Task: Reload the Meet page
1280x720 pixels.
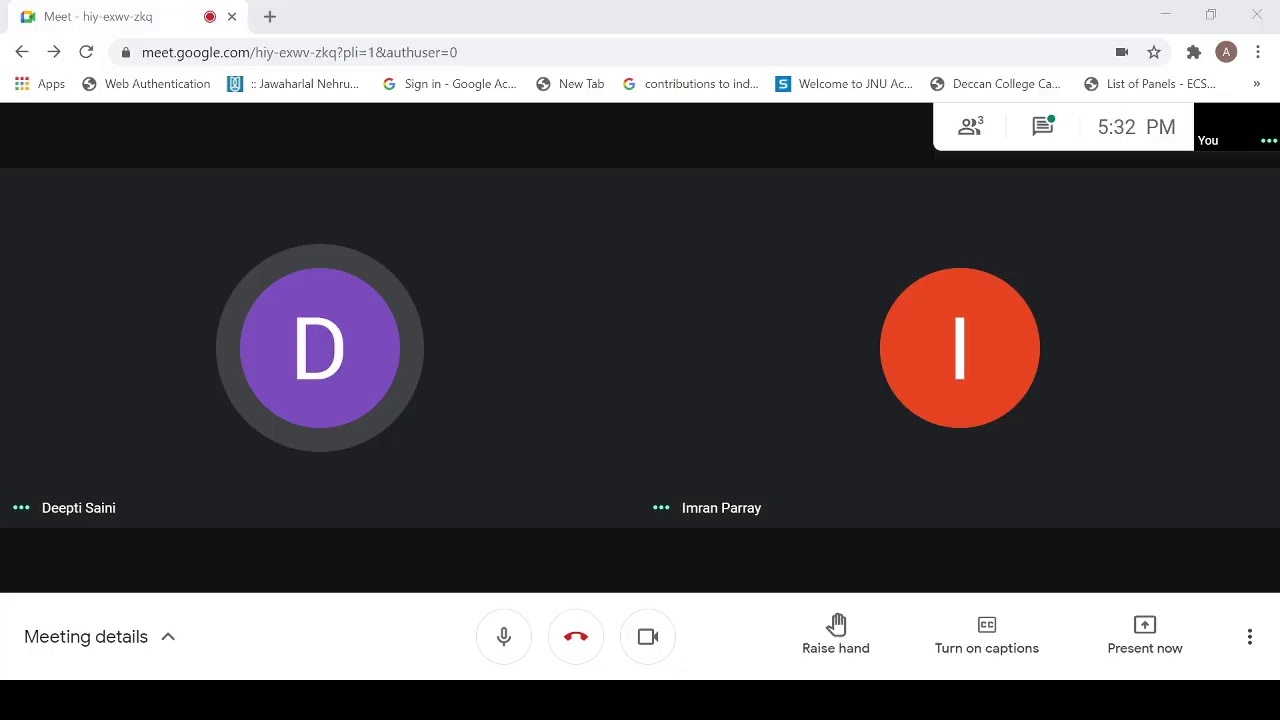Action: [x=86, y=52]
